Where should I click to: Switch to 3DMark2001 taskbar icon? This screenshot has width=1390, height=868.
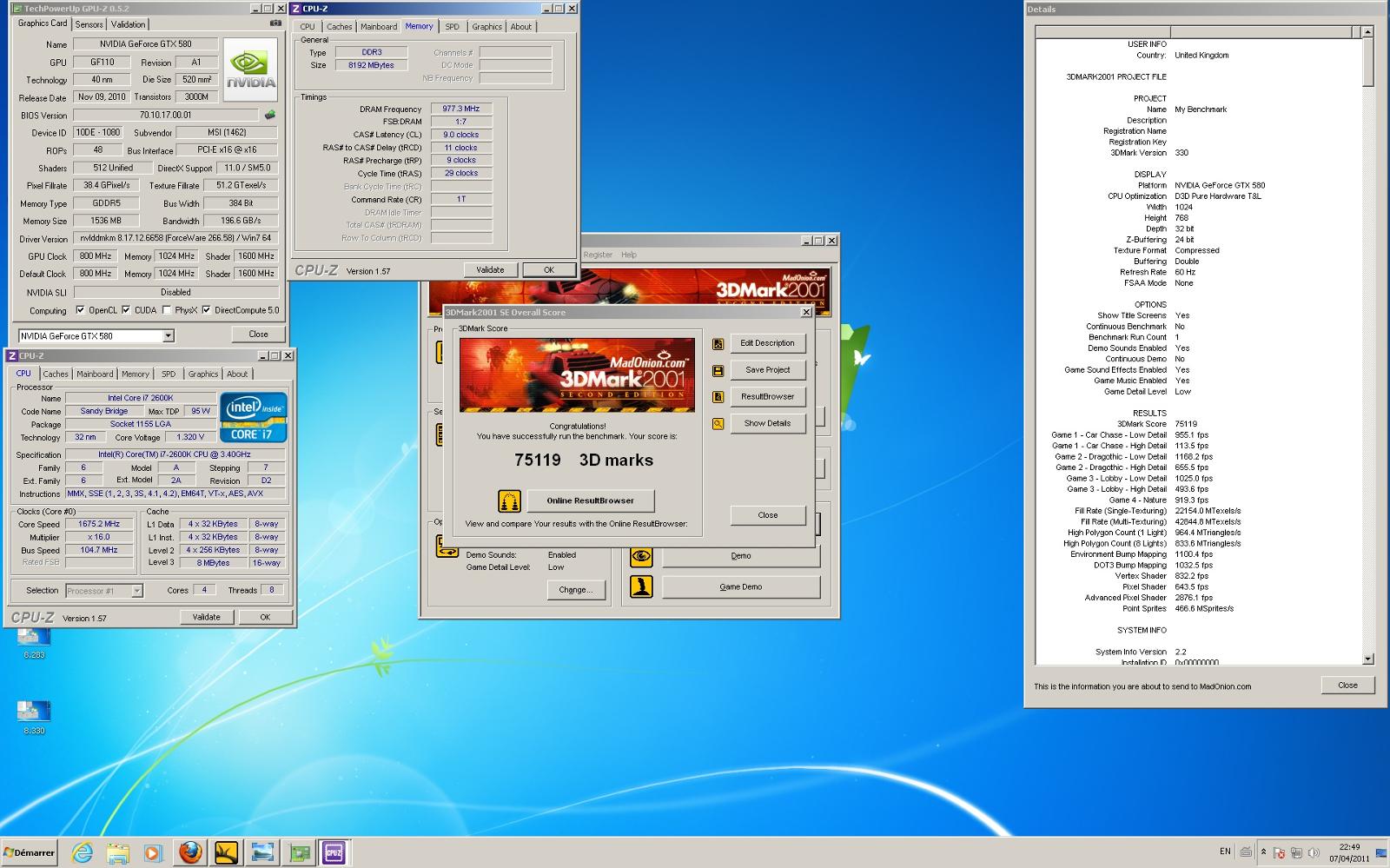pyautogui.click(x=226, y=852)
